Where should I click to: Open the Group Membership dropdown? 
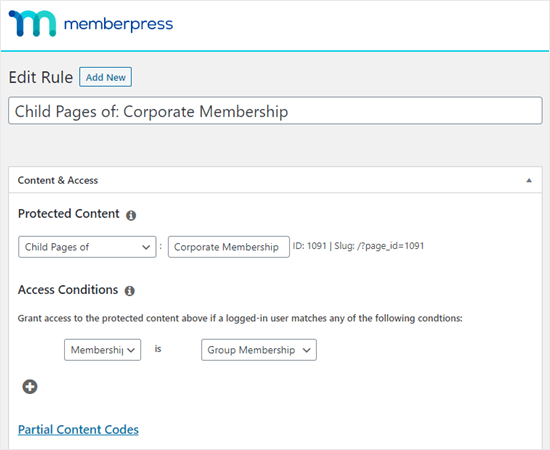pyautogui.click(x=259, y=350)
